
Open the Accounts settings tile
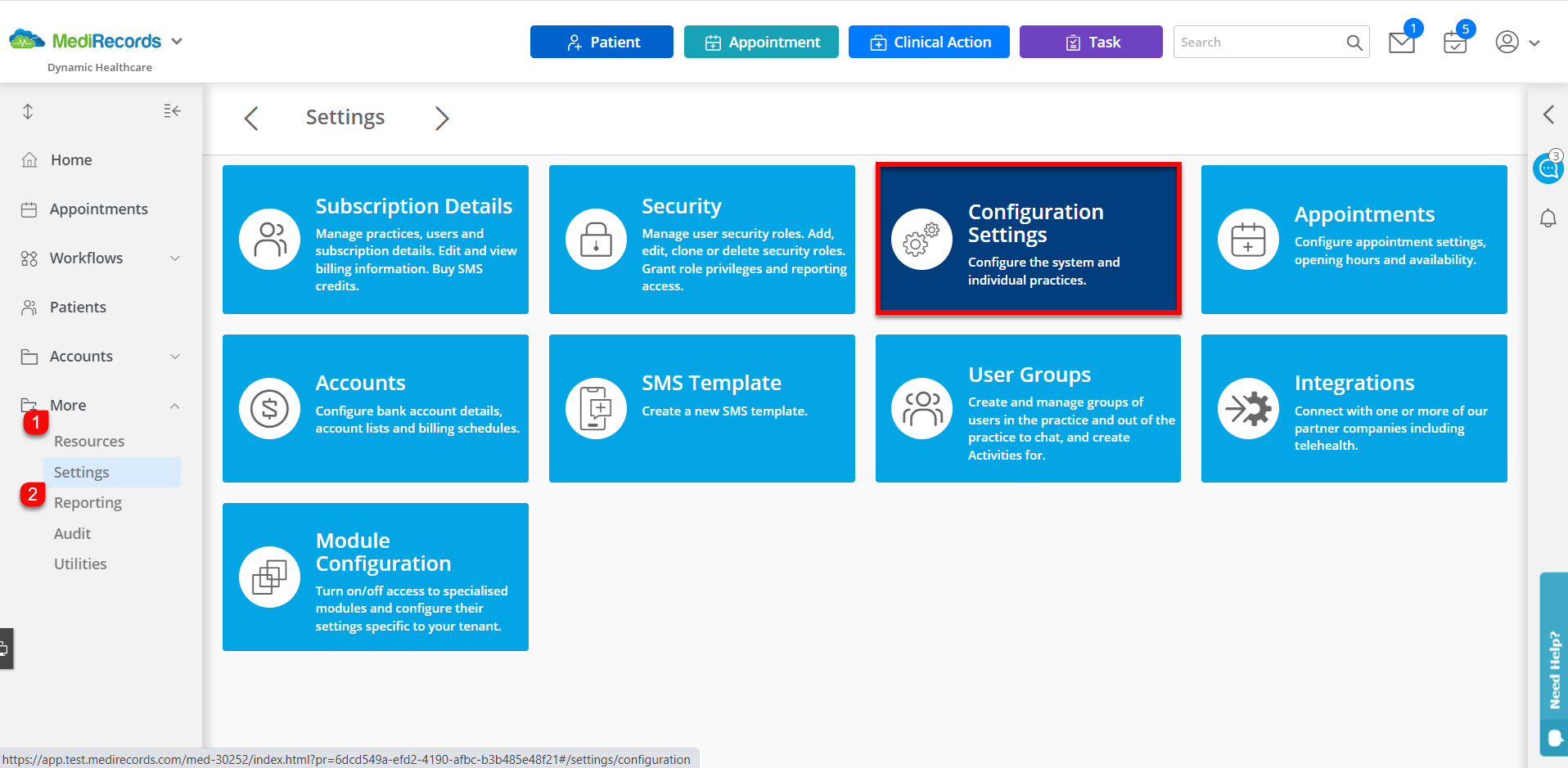pyautogui.click(x=376, y=408)
